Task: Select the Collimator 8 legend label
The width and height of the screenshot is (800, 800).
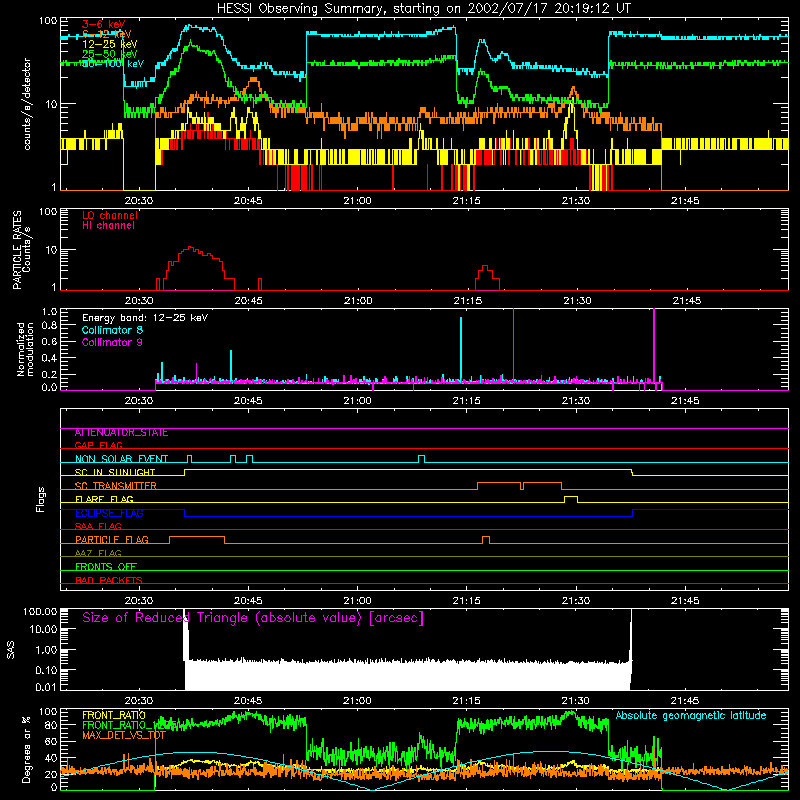Action: (112, 330)
